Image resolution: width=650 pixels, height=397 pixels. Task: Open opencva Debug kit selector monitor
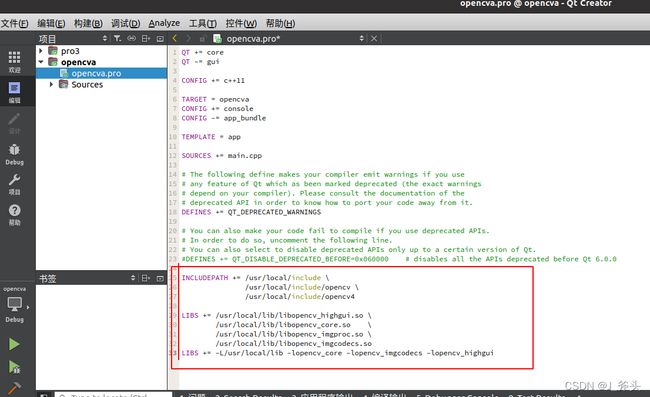[15, 305]
